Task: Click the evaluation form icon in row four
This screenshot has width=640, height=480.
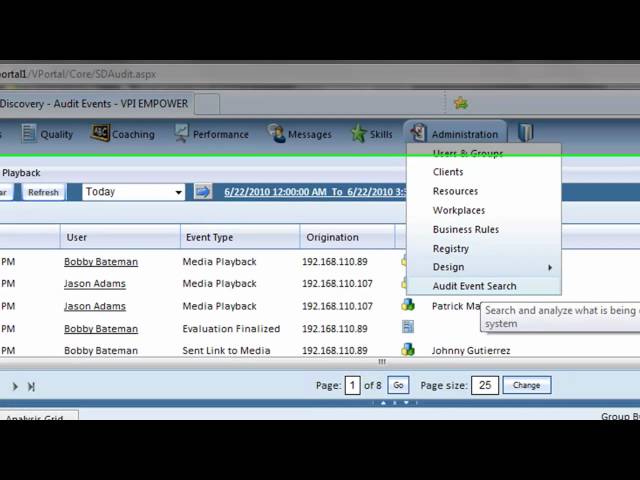Action: 408,327
